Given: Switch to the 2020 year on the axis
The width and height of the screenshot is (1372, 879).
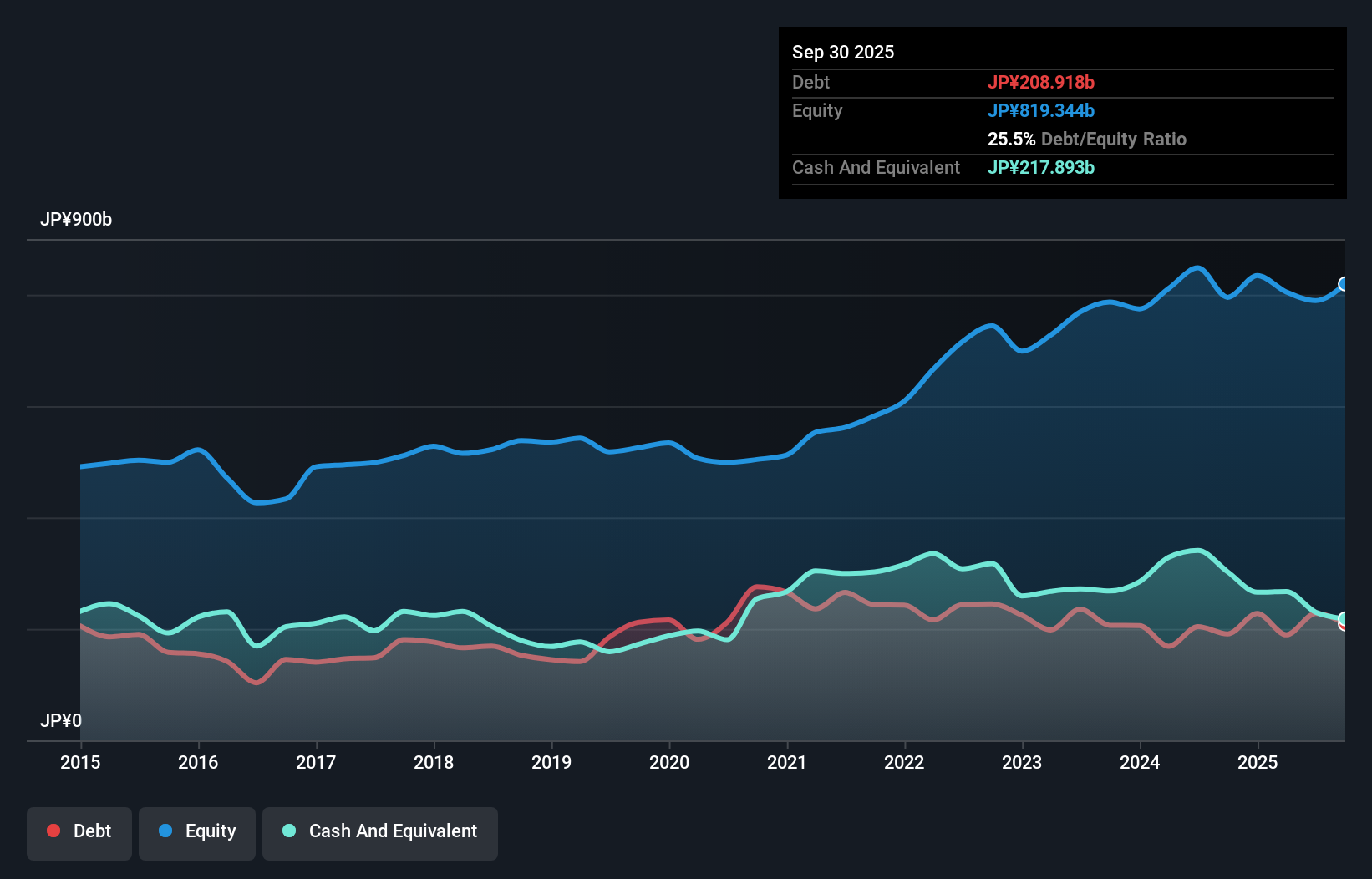Looking at the screenshot, I should pyautogui.click(x=668, y=762).
